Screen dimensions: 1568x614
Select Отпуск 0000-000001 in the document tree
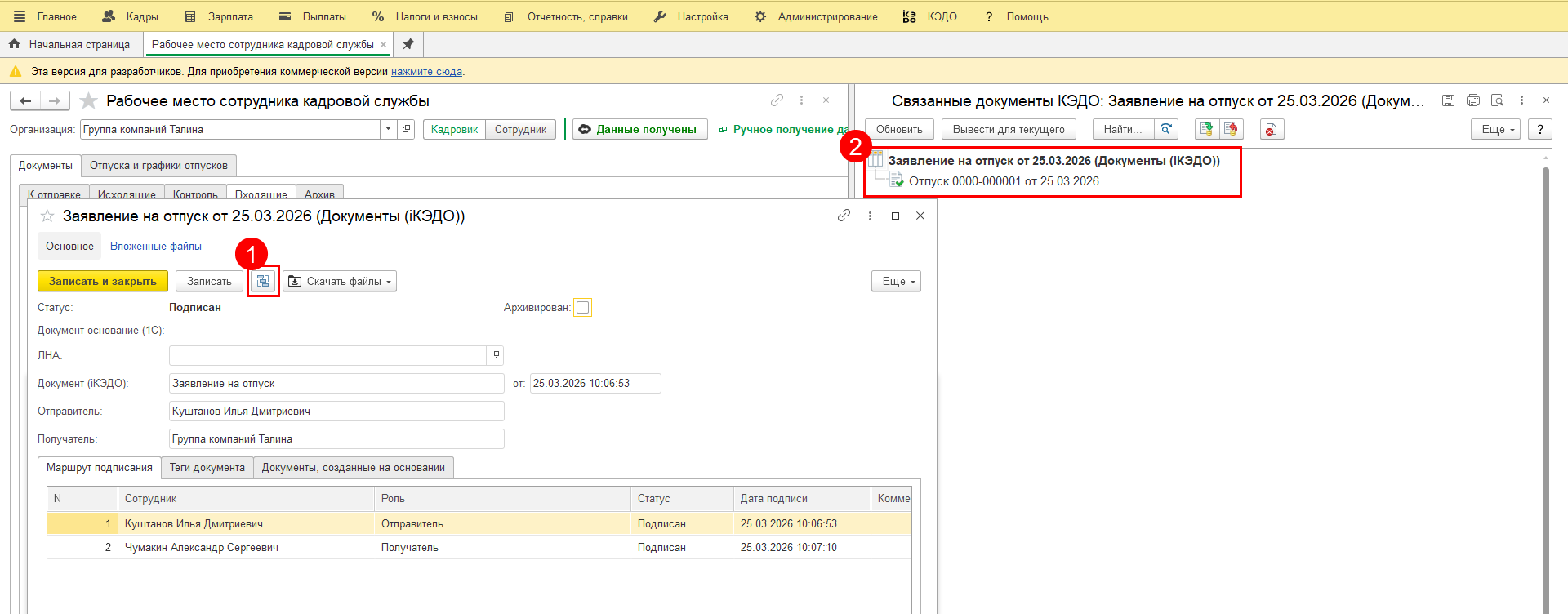tap(1003, 181)
